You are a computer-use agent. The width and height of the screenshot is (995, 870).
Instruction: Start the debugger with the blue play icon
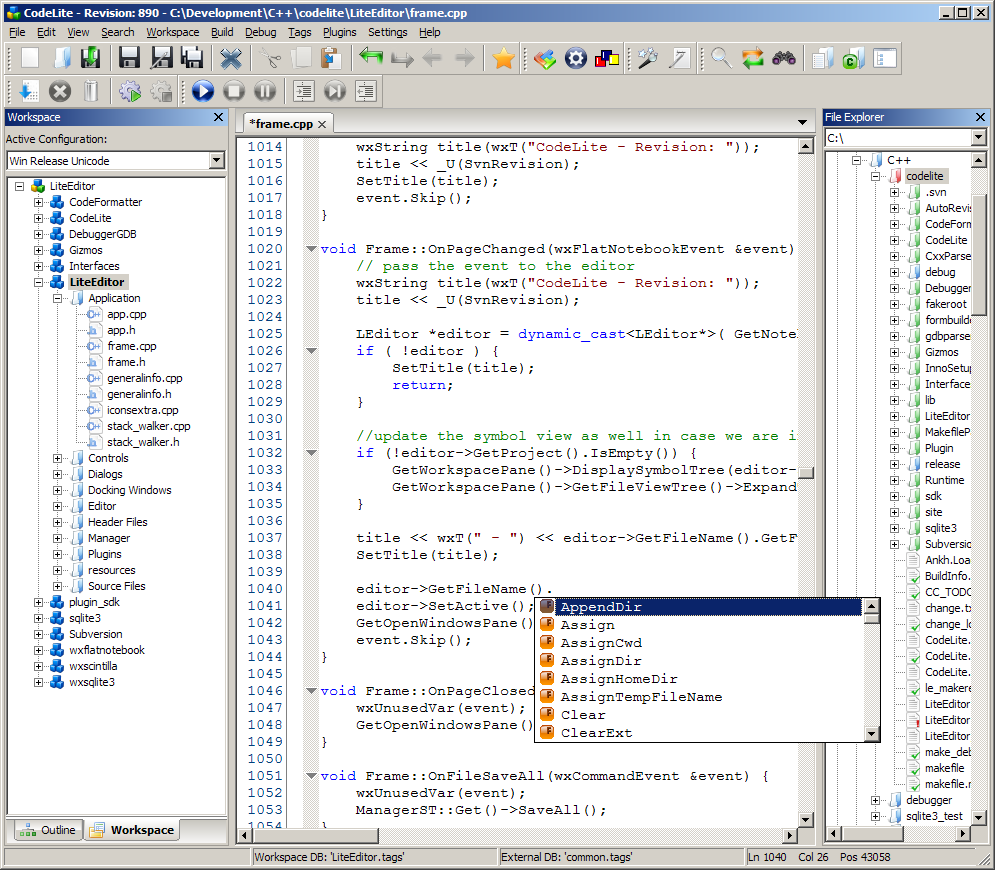click(x=203, y=92)
